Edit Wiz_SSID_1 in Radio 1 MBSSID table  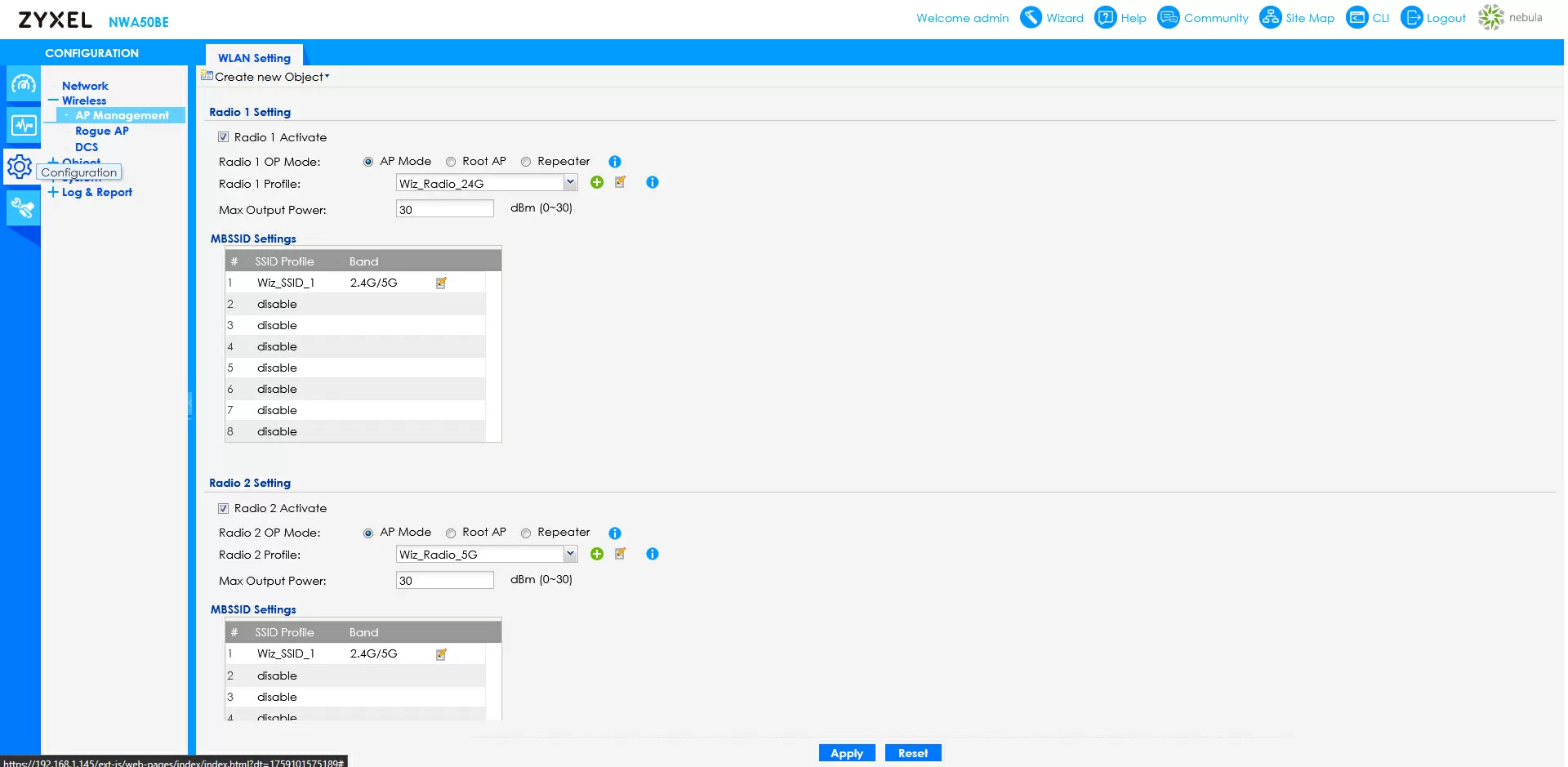click(442, 283)
